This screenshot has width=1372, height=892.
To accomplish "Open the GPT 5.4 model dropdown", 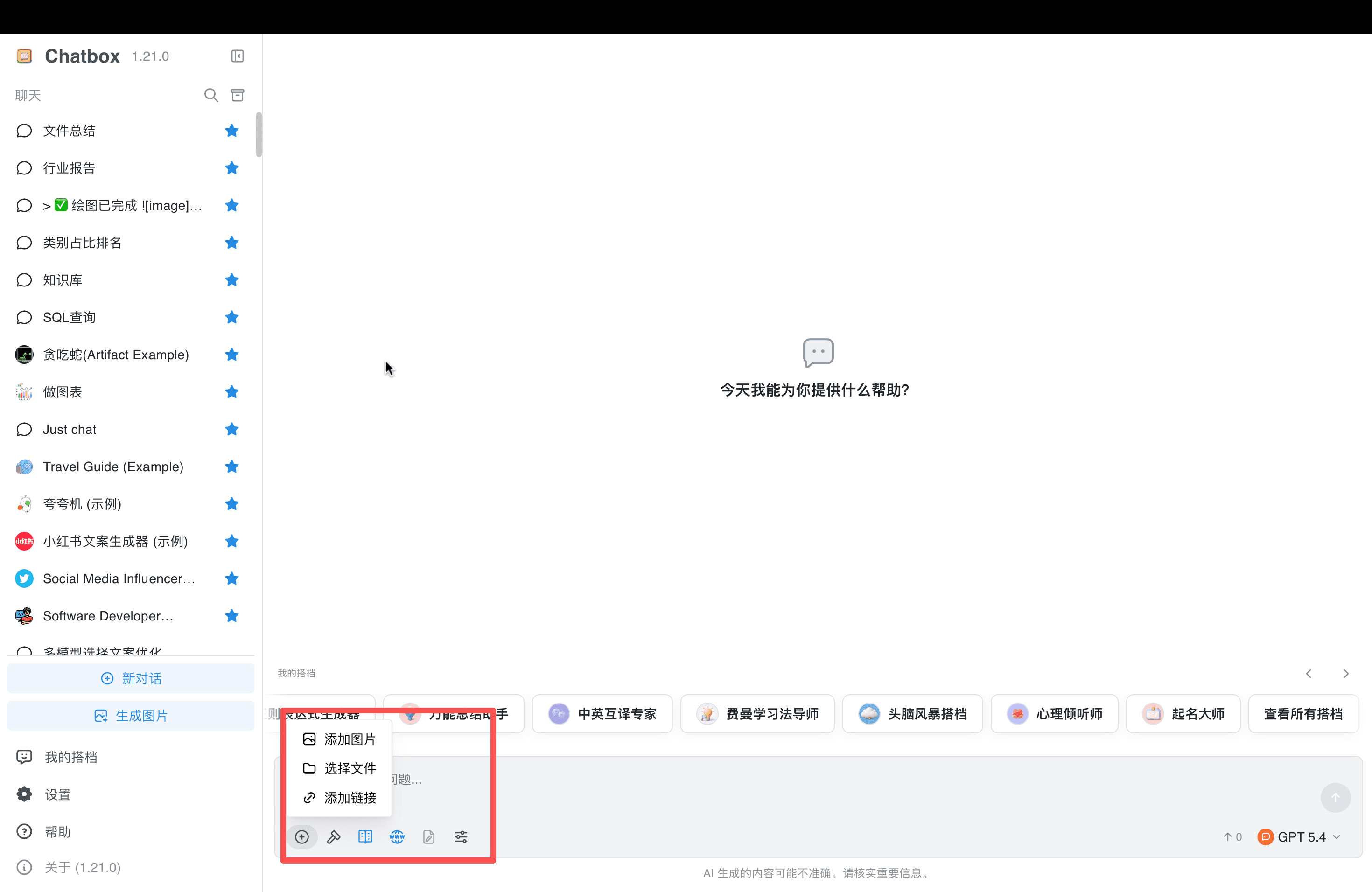I will [1299, 836].
